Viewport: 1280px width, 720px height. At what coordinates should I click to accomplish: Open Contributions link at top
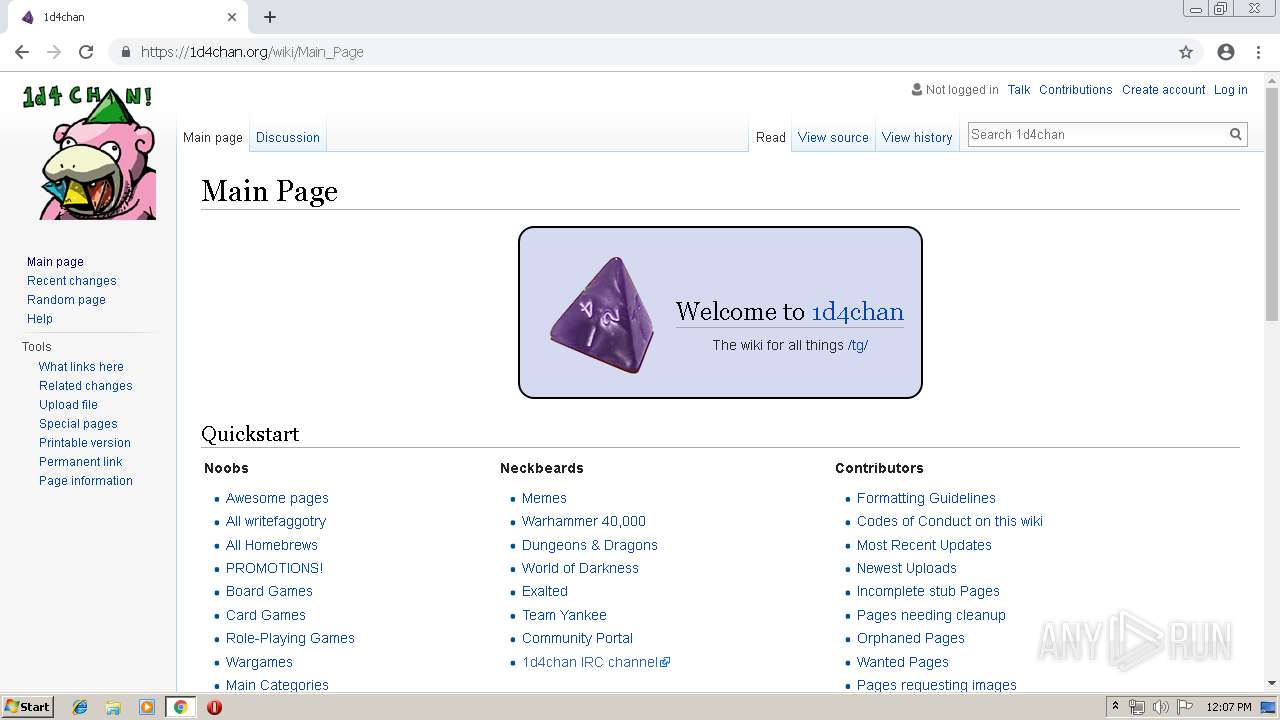pos(1075,90)
